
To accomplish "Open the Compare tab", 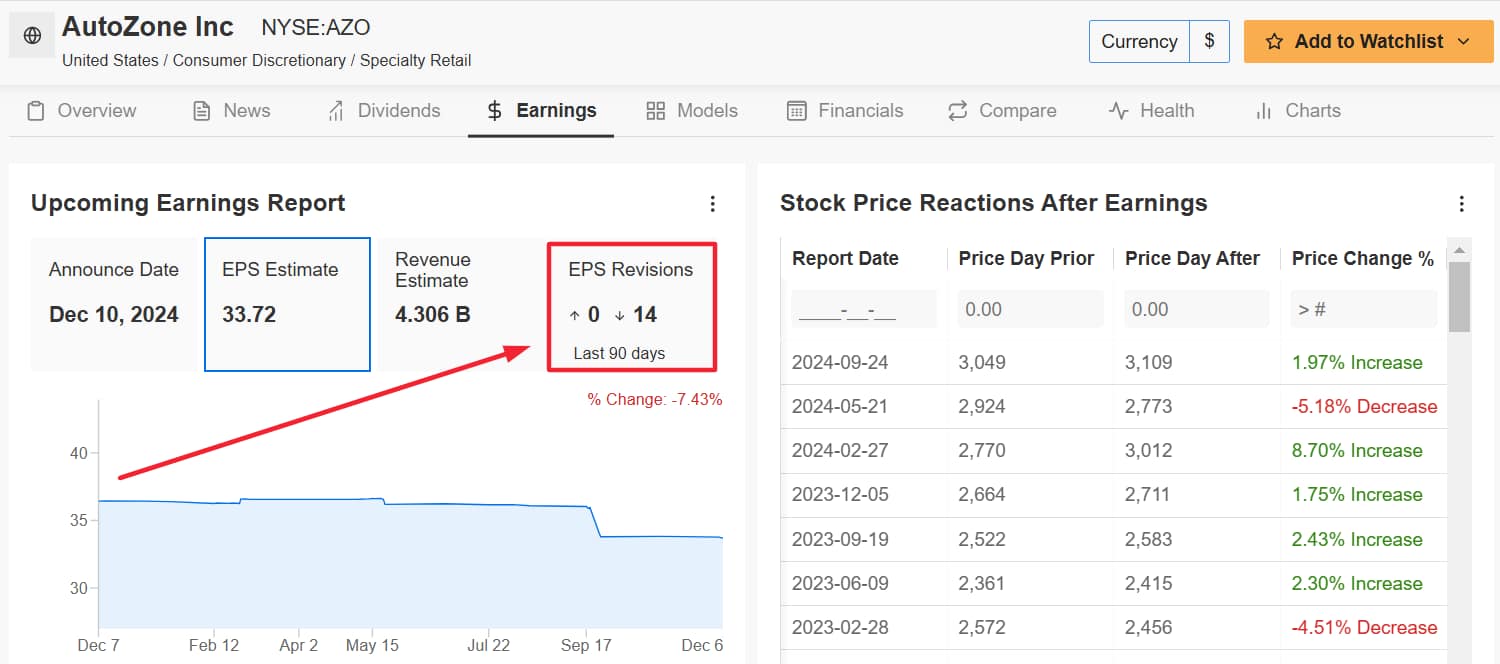I will [x=1002, y=111].
